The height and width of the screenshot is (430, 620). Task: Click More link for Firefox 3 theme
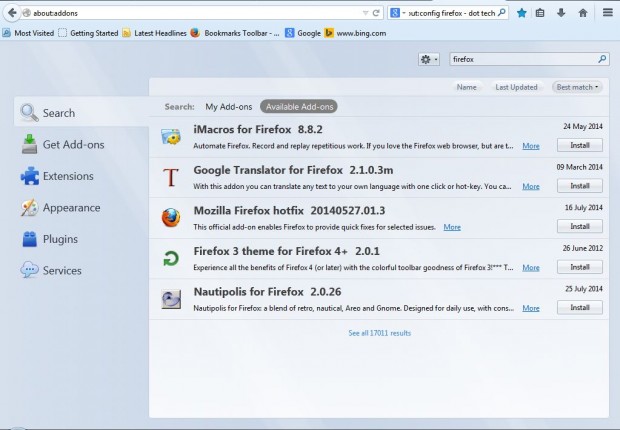(x=531, y=268)
